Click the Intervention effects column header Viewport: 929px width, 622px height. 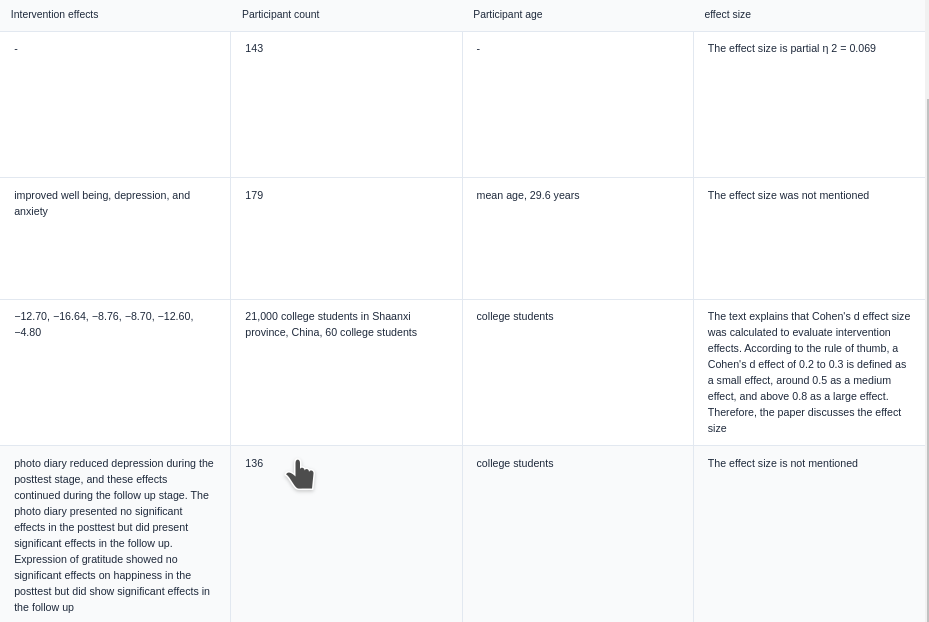[x=55, y=15]
